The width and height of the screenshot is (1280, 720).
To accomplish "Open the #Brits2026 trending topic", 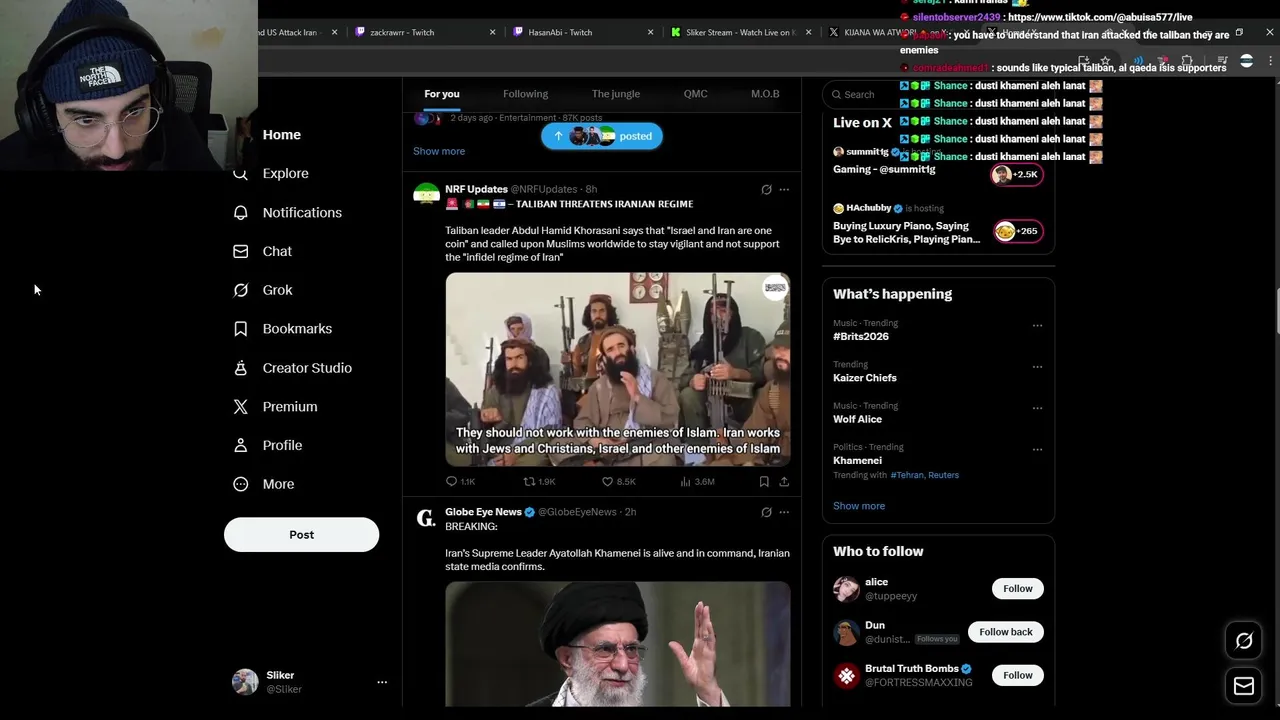I will pyautogui.click(x=861, y=336).
